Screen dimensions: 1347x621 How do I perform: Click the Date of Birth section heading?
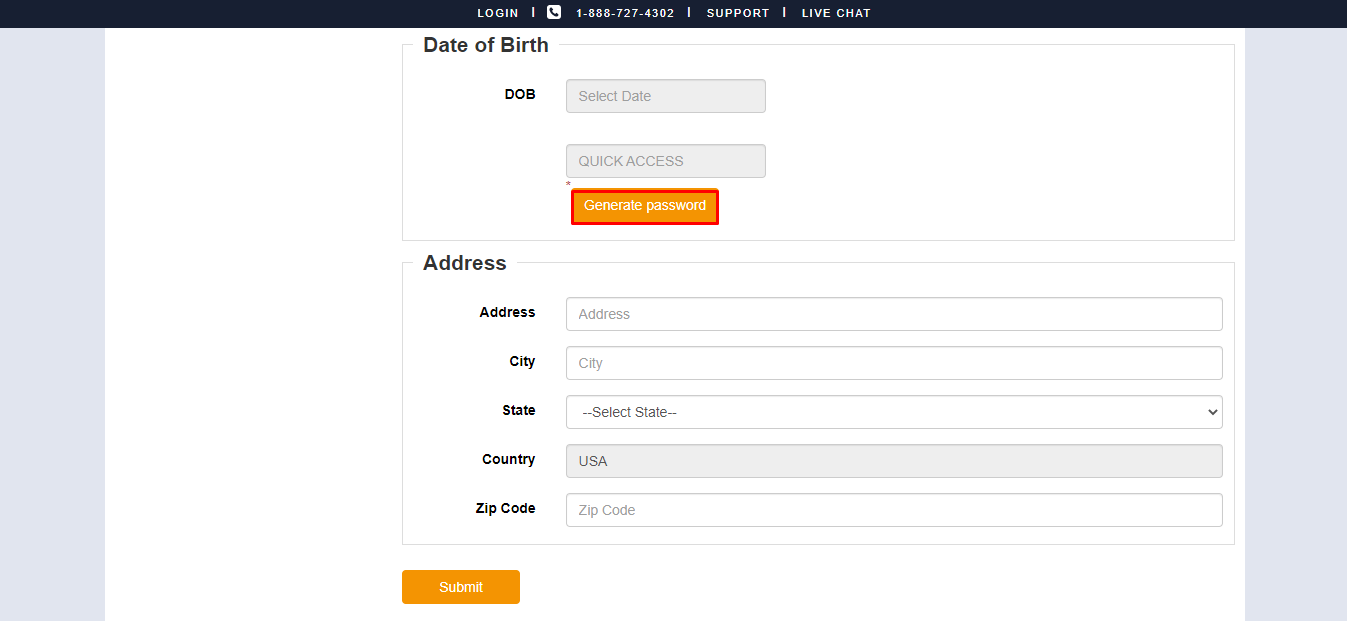tap(486, 45)
